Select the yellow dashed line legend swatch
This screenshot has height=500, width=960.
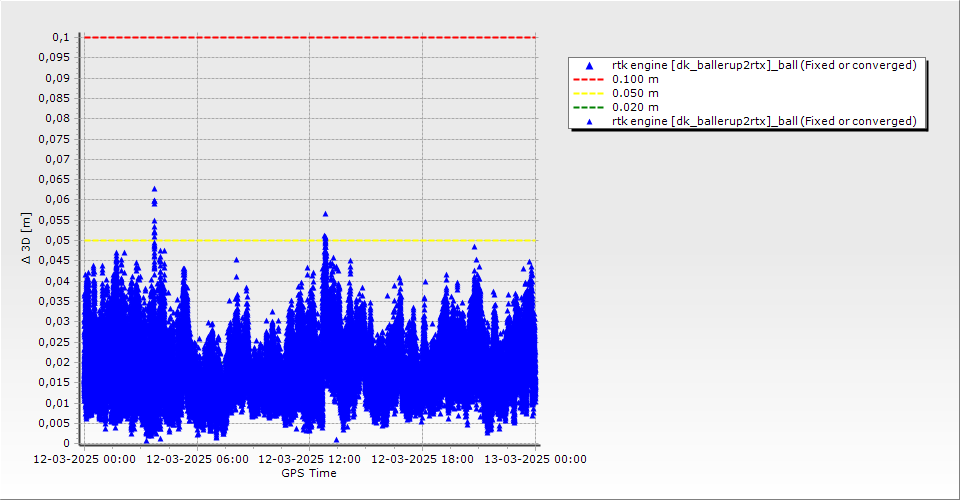click(x=588, y=94)
